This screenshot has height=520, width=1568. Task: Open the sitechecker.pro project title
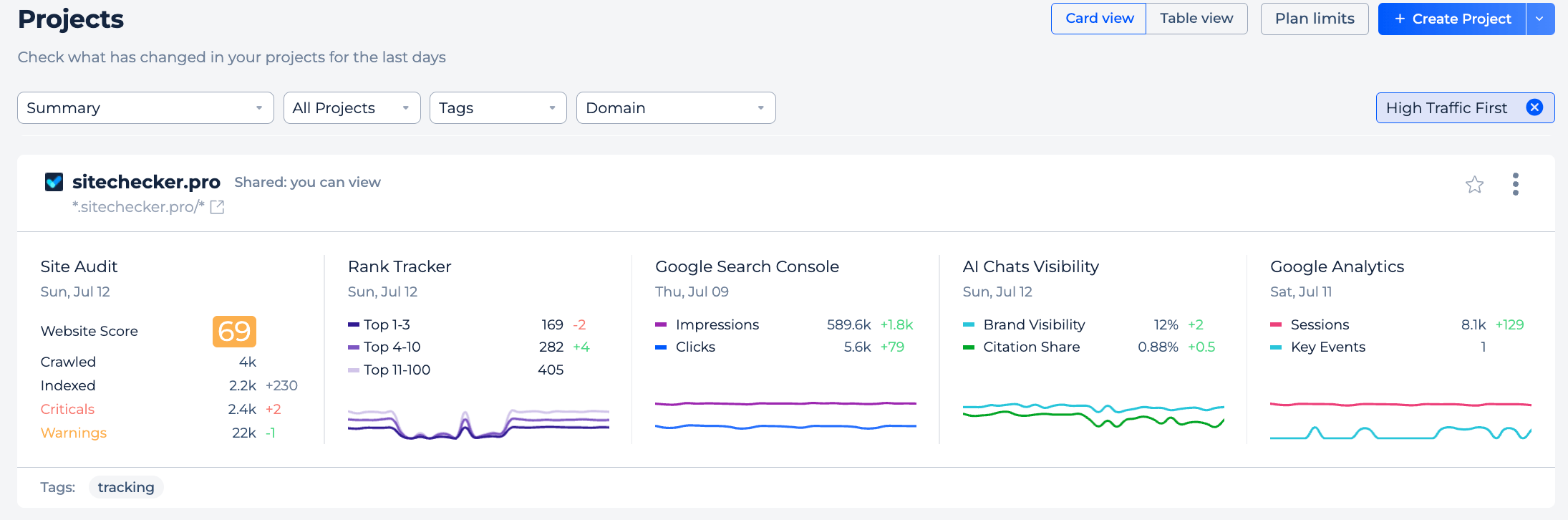[x=146, y=182]
